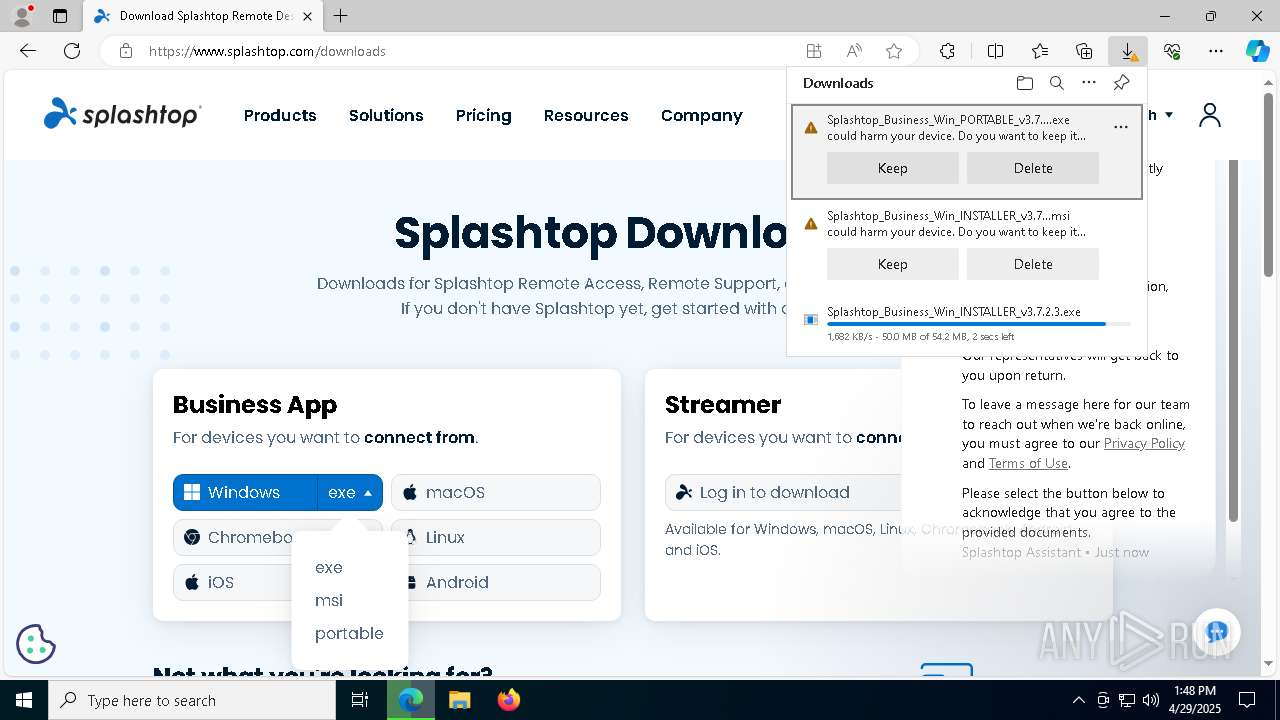Open the tab actions menu icon

(60, 16)
